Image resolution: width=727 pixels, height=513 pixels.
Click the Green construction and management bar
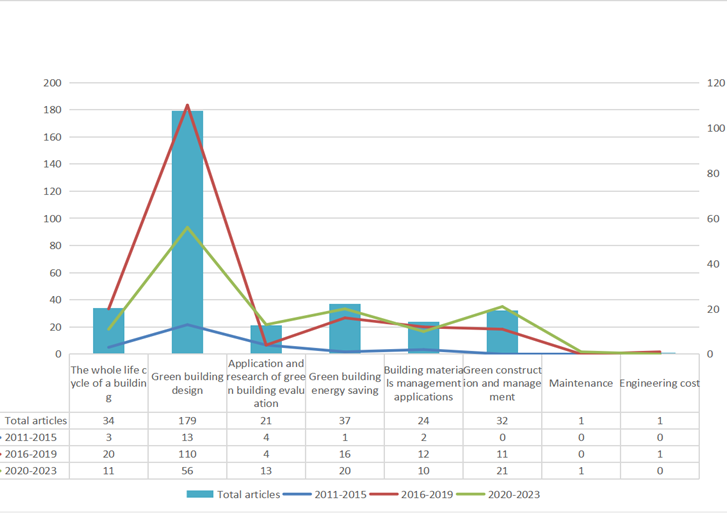[x=502, y=333]
